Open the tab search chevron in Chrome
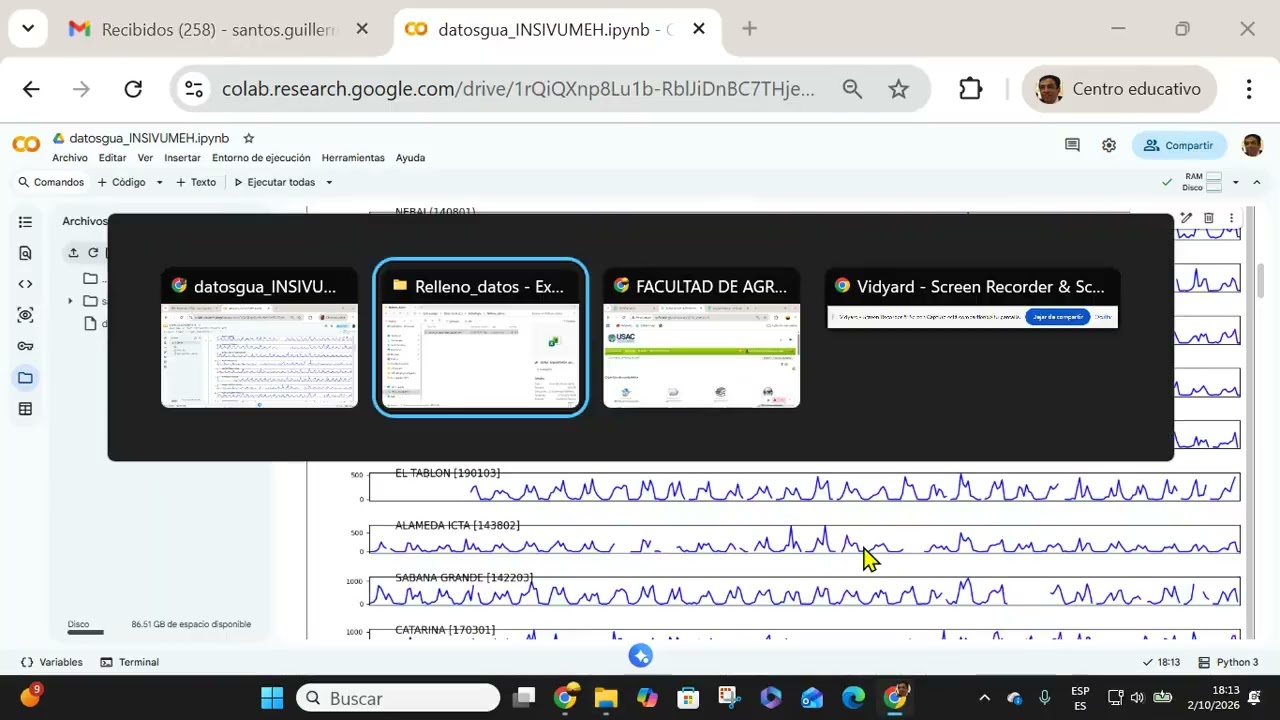Viewport: 1280px width, 720px height. tap(28, 29)
